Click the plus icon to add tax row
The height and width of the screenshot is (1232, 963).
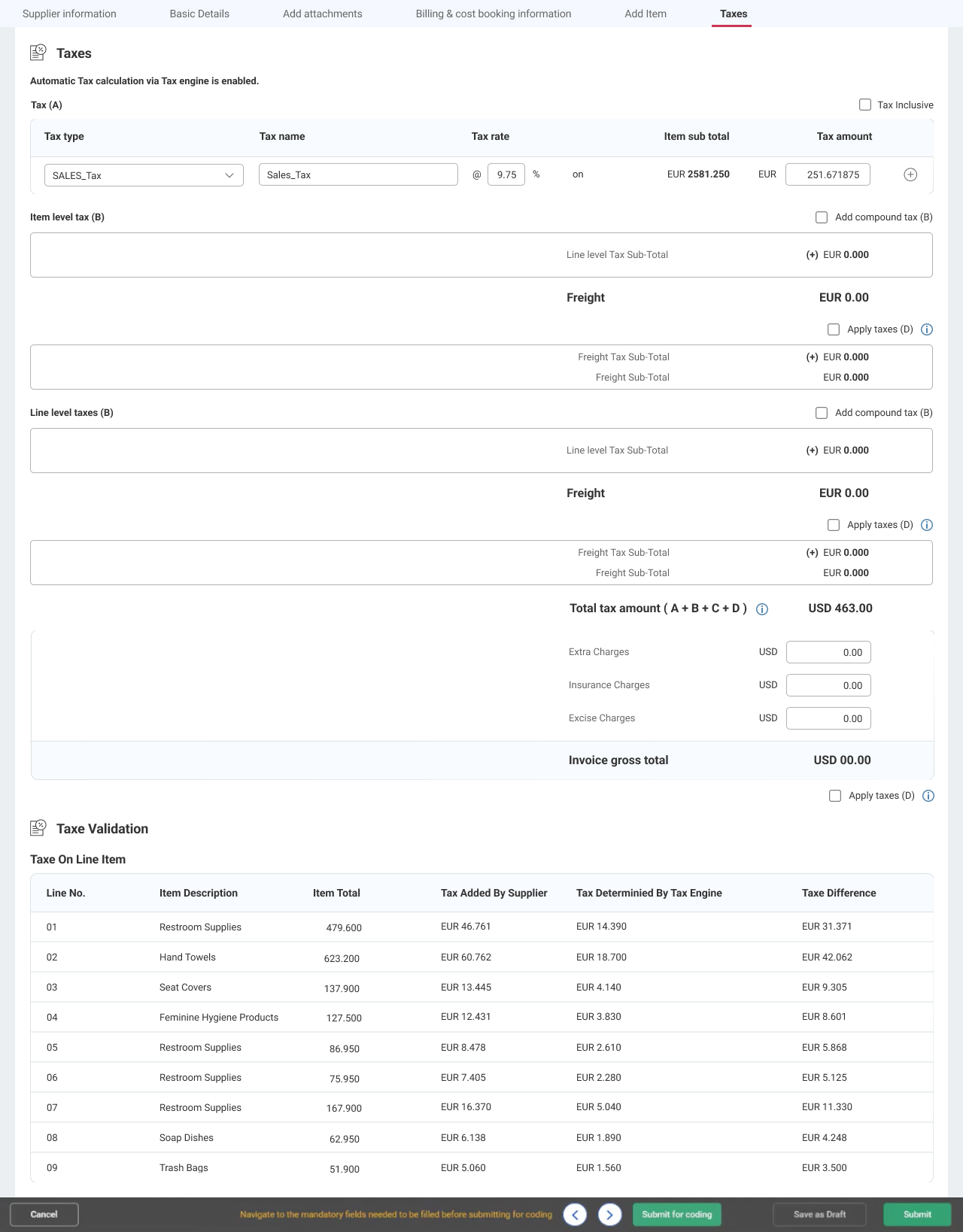pyautogui.click(x=910, y=174)
